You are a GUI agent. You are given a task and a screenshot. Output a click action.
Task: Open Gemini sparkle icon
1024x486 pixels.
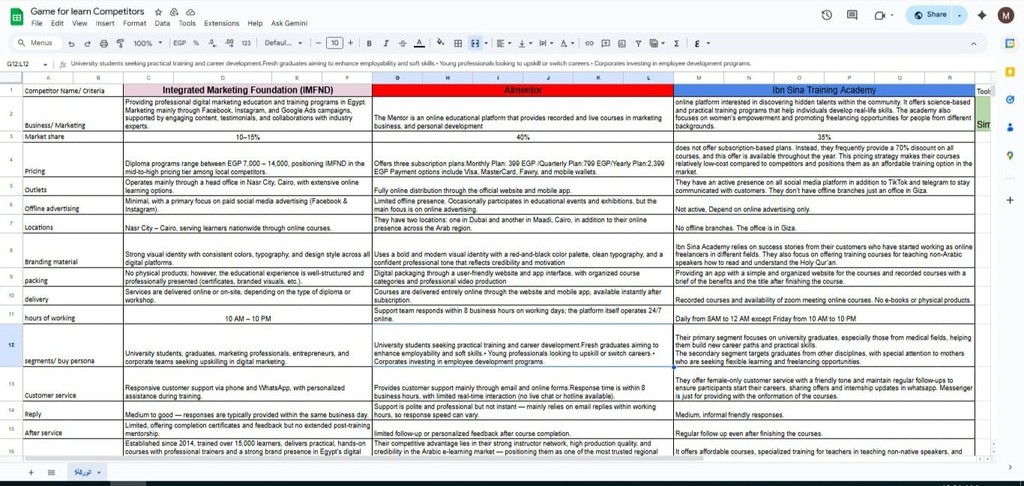[982, 15]
